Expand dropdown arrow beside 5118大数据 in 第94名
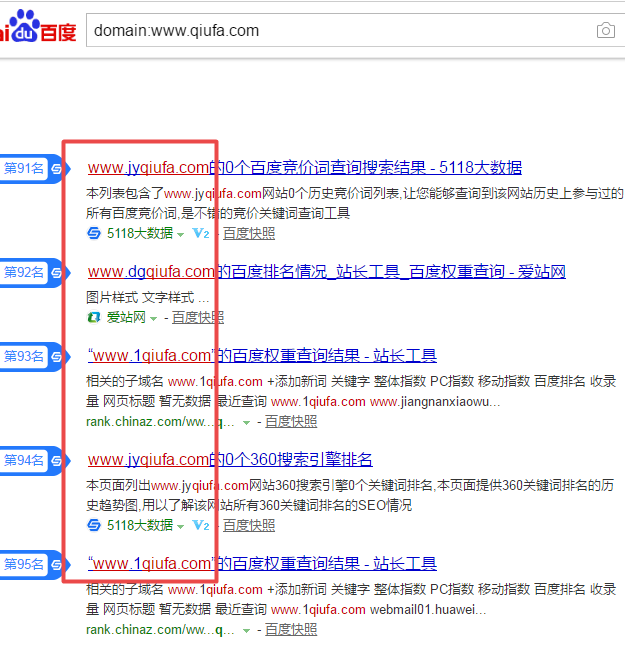 click(x=180, y=527)
